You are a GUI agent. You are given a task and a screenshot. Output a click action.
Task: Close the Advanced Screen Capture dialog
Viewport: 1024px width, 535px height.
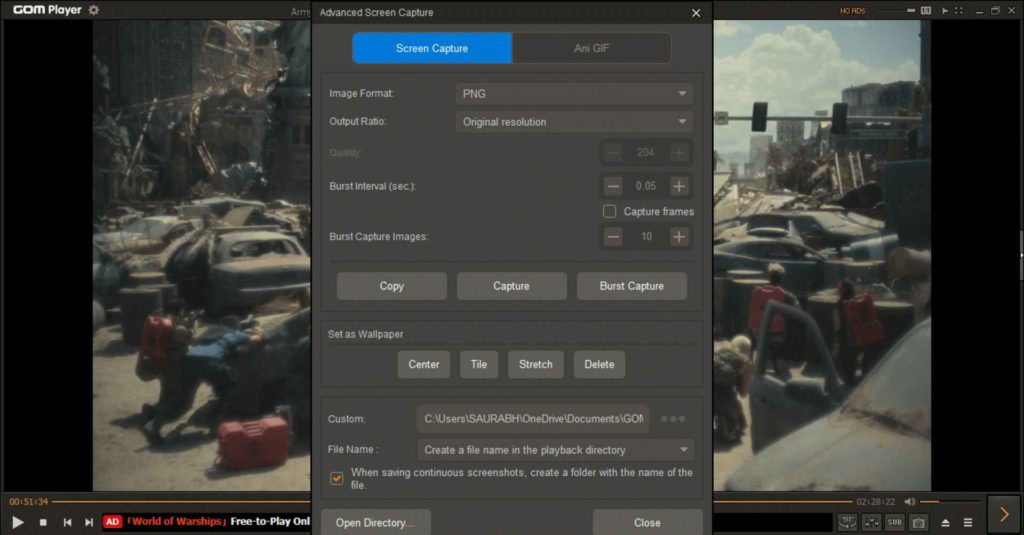pyautogui.click(x=696, y=13)
